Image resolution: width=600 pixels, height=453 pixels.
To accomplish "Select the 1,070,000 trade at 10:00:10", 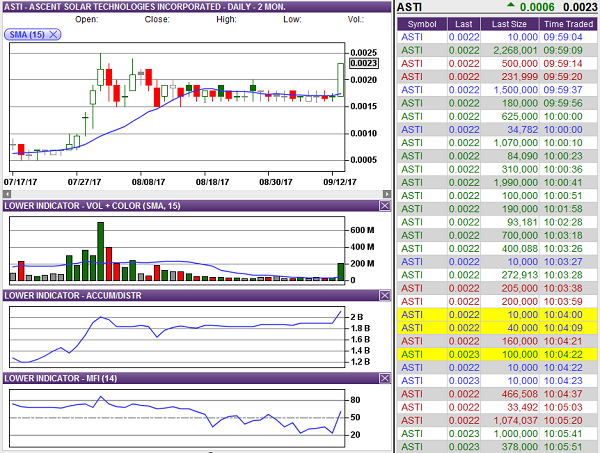I will tap(497, 143).
